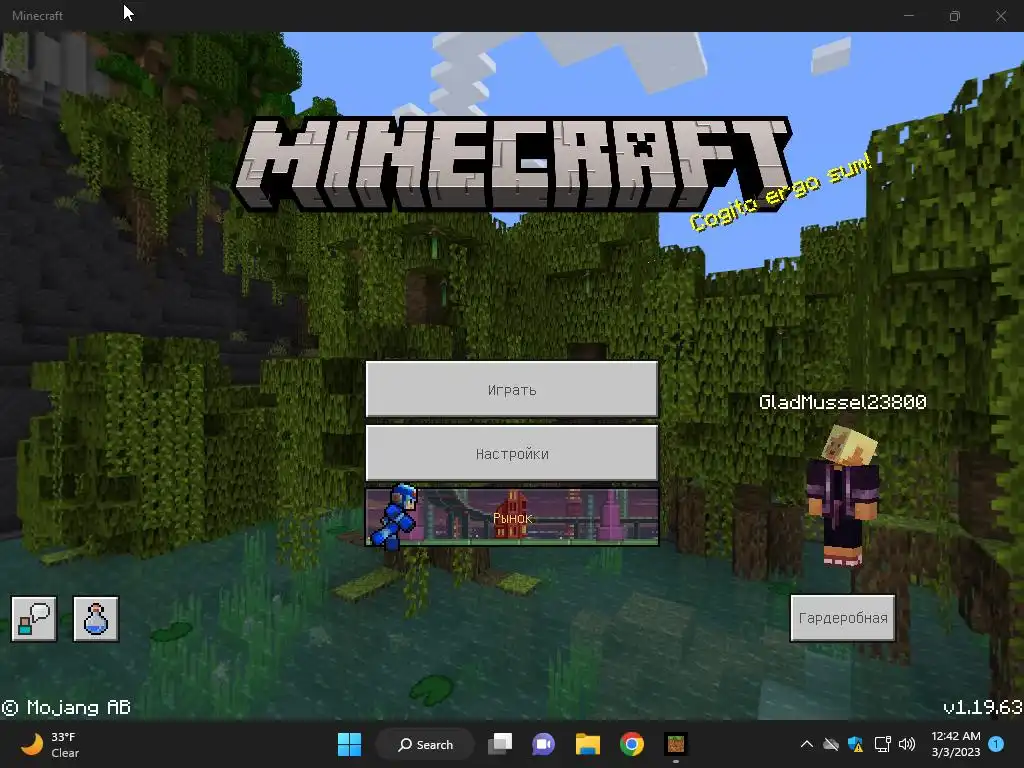The height and width of the screenshot is (768, 1024).
Task: Close the Minecraft window
Action: (1000, 16)
